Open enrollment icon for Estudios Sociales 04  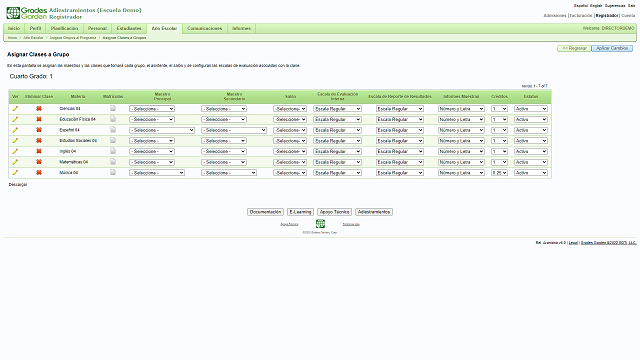[x=113, y=140]
